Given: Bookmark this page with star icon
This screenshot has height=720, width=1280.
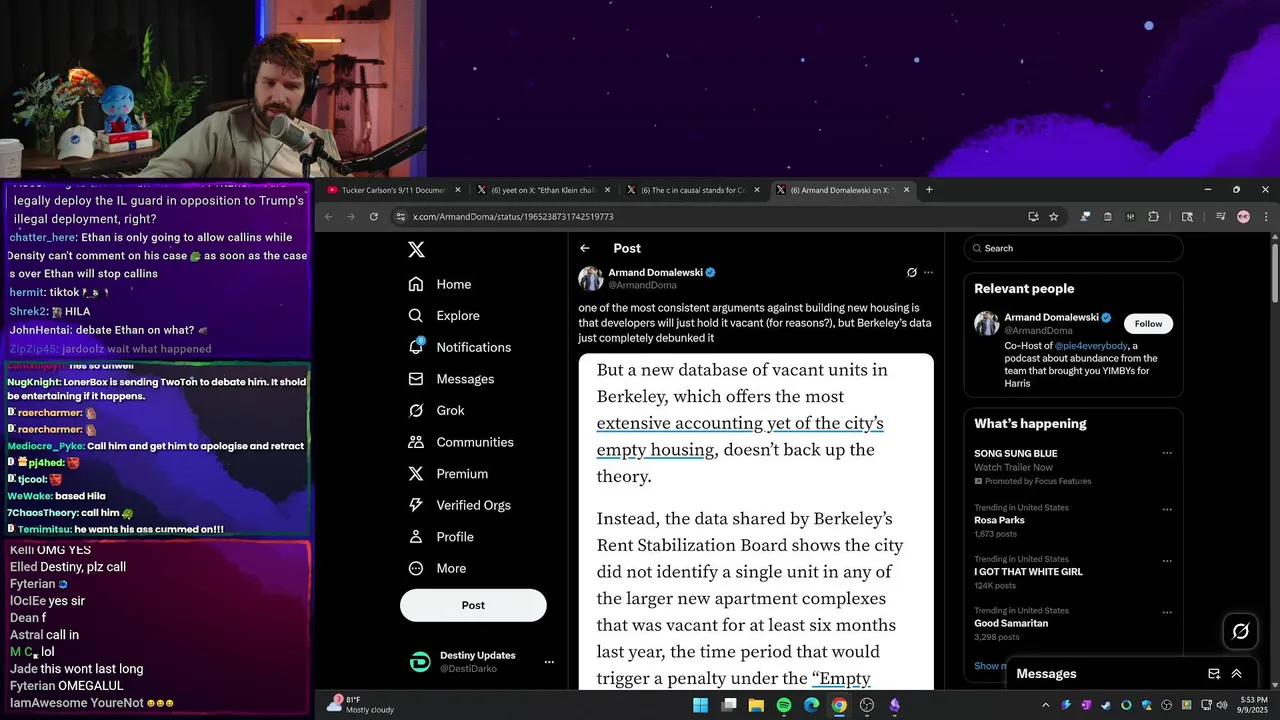Looking at the screenshot, I should coord(1054,216).
